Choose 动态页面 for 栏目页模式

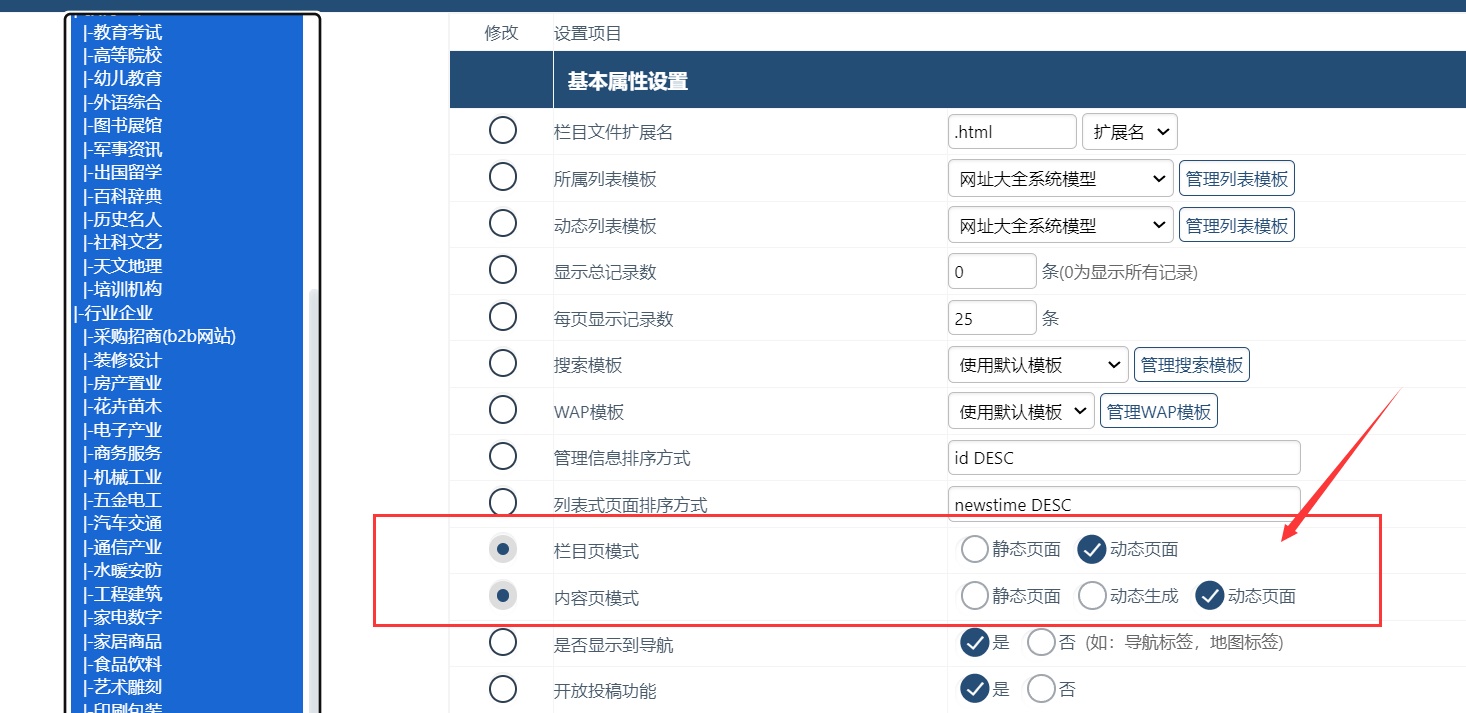(1092, 549)
